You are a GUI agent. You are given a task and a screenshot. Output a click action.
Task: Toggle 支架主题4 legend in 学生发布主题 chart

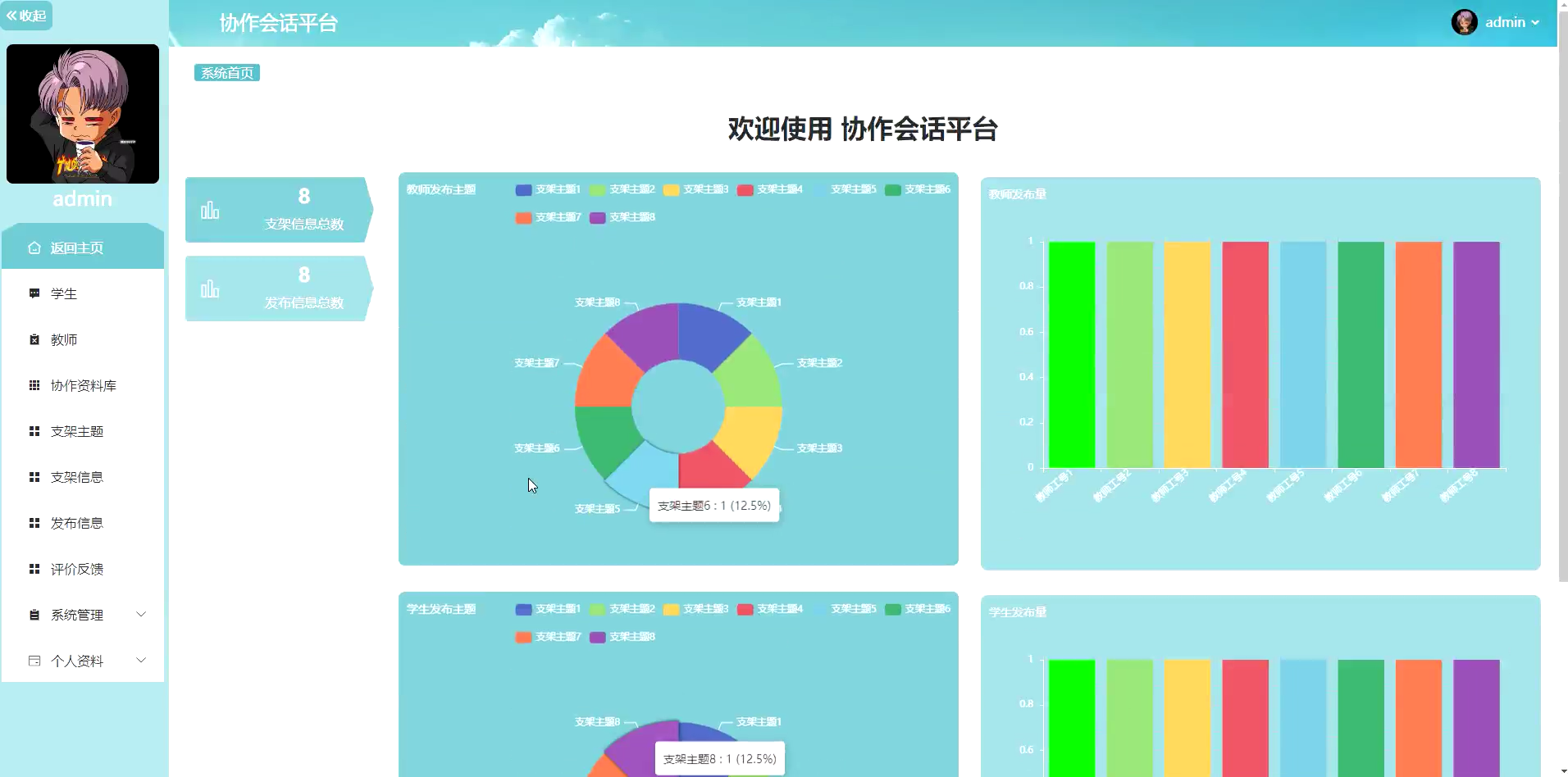point(769,609)
